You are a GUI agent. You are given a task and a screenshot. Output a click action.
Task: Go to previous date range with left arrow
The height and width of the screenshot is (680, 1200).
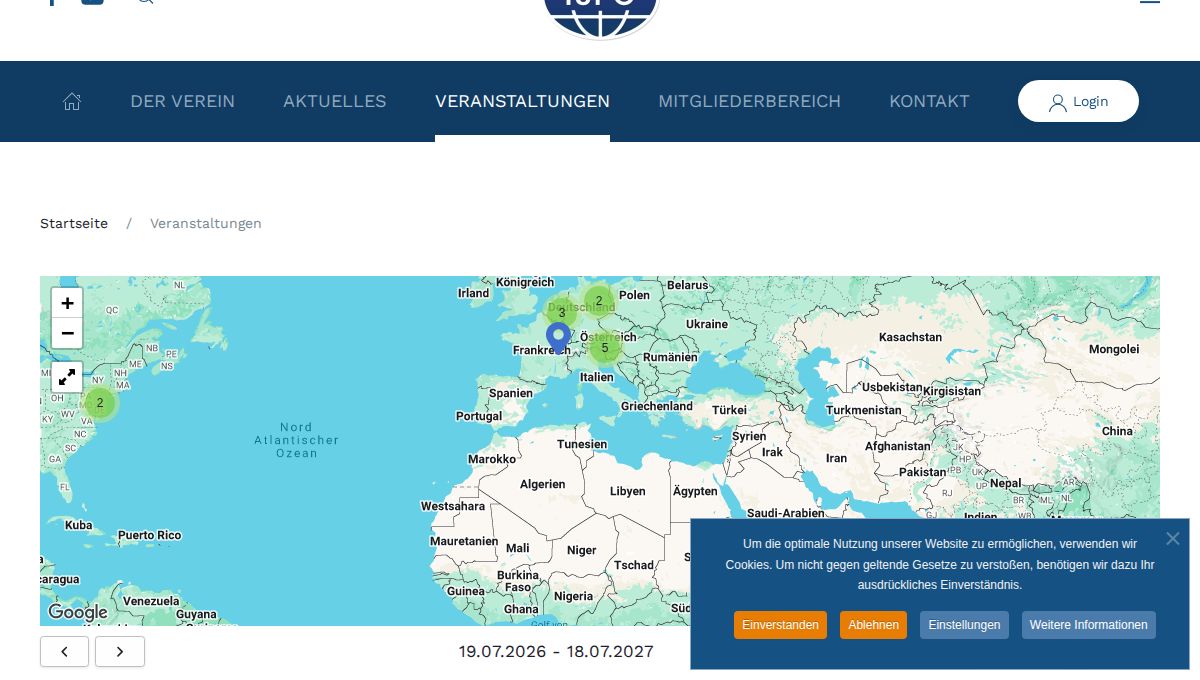(x=64, y=651)
